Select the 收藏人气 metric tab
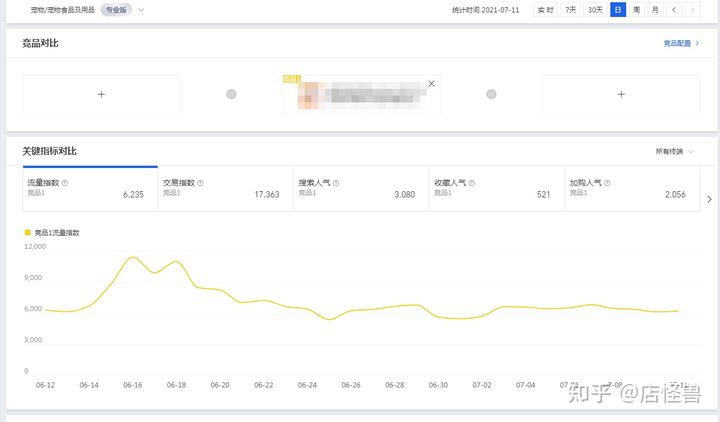Screen dimensions: 720x422 tap(497, 189)
